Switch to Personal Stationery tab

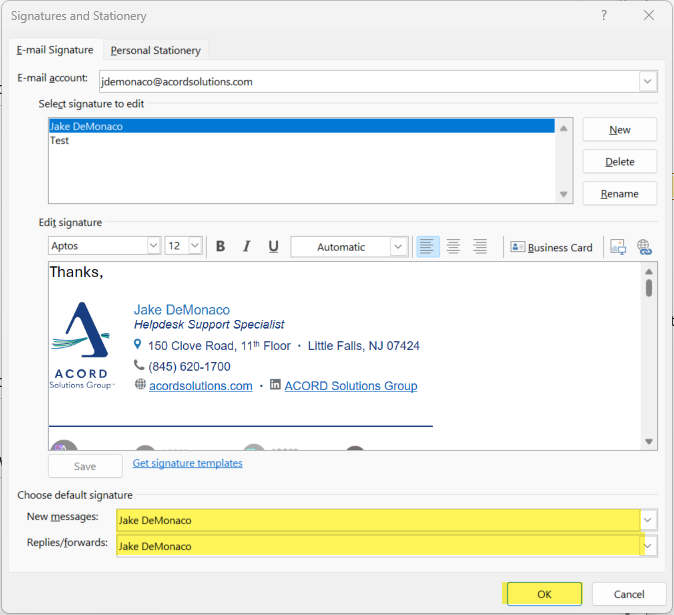point(155,50)
